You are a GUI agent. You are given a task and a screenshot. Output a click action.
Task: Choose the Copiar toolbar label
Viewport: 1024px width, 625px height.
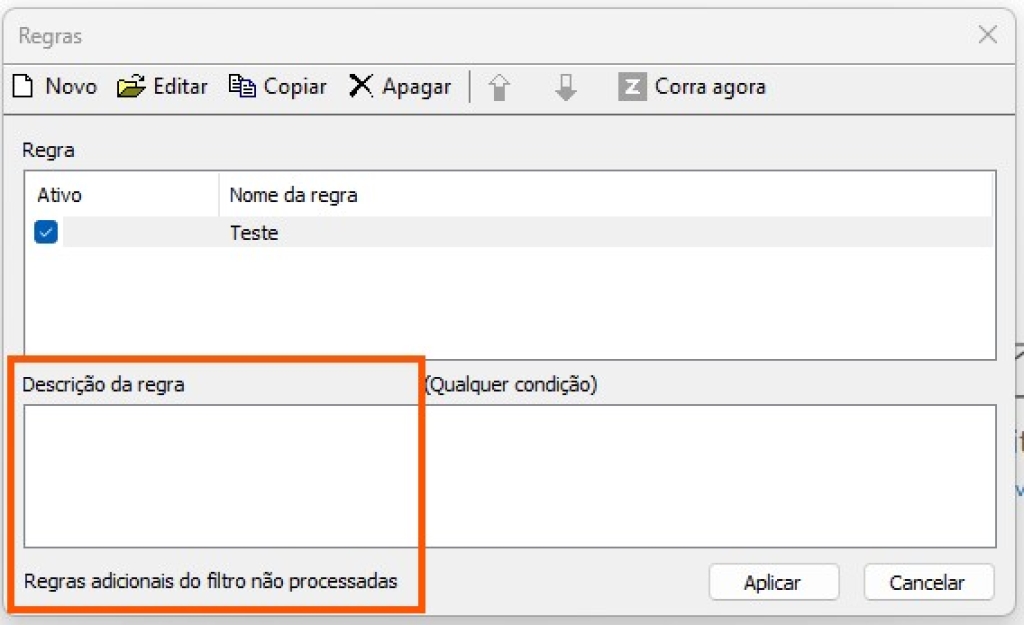coord(295,87)
